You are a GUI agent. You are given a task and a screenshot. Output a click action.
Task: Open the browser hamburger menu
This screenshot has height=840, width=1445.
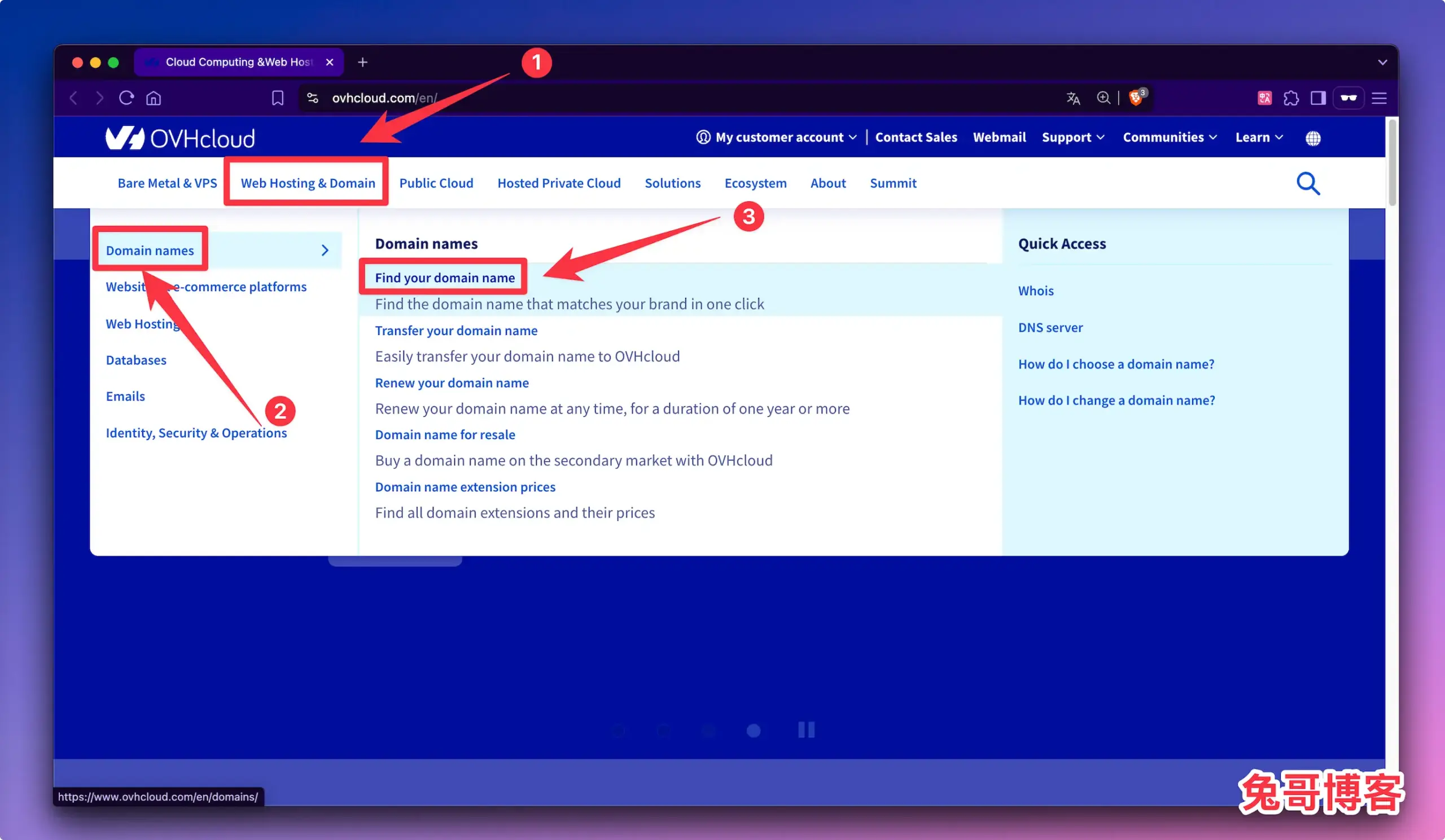(x=1379, y=98)
